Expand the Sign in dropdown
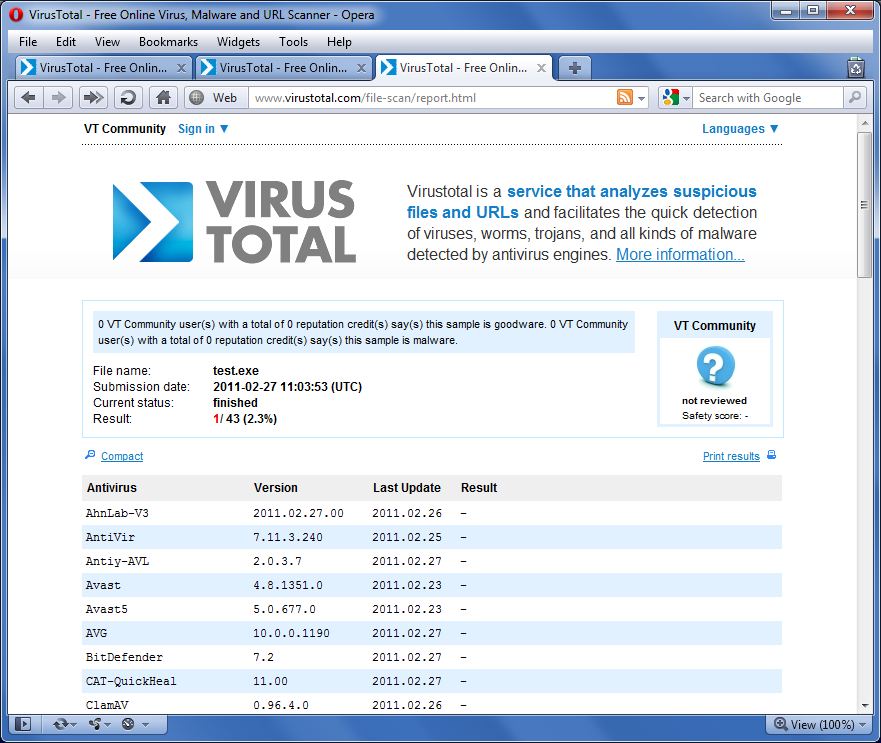The image size is (881, 743). (x=203, y=129)
